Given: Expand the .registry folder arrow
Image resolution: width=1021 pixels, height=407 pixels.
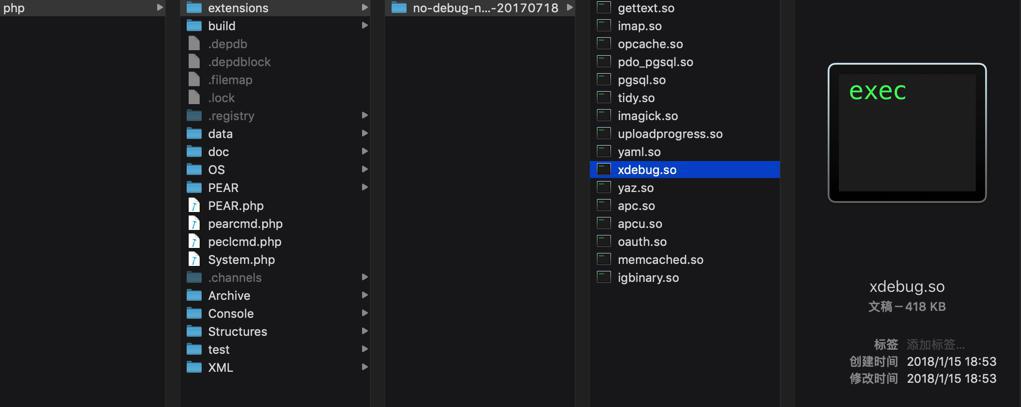Looking at the screenshot, I should click(365, 116).
